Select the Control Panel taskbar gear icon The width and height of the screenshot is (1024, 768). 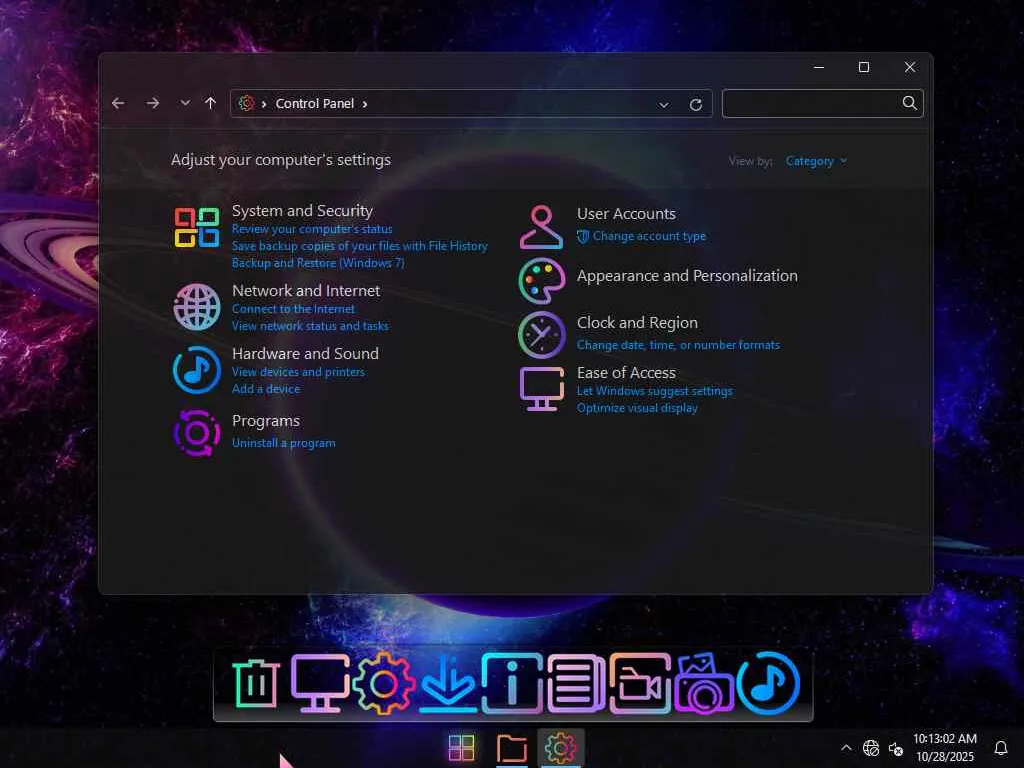pos(560,748)
